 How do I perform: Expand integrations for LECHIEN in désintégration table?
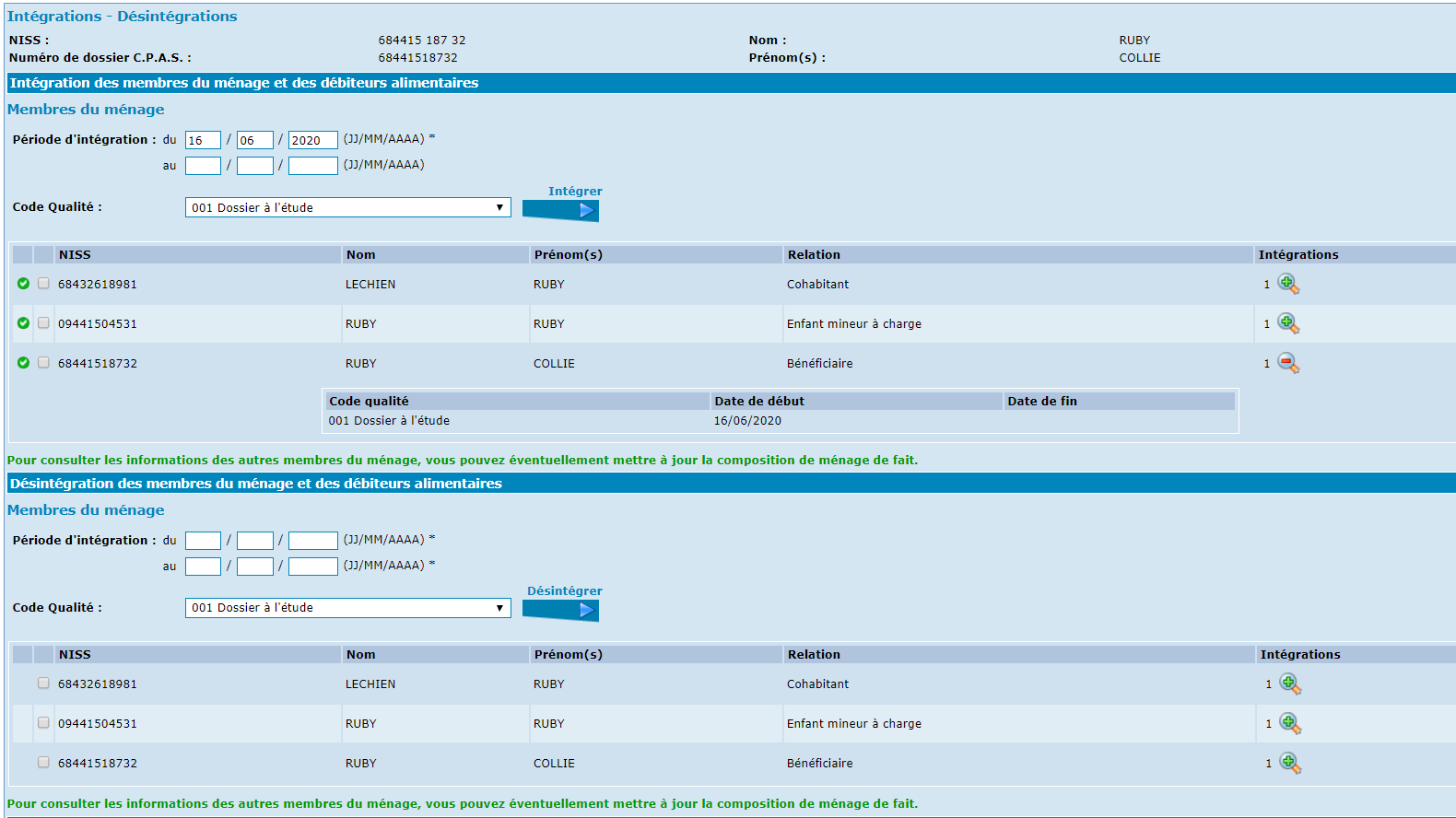pyautogui.click(x=1290, y=684)
